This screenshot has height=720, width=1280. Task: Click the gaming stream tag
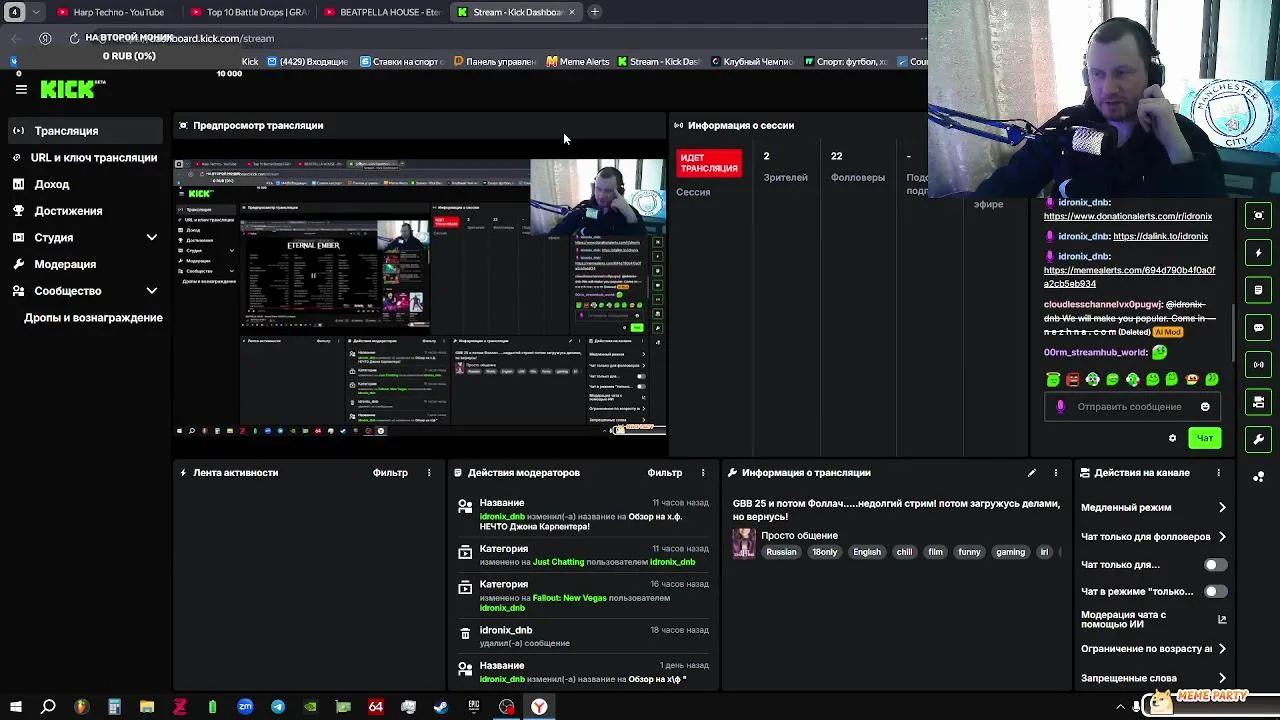click(x=1010, y=552)
